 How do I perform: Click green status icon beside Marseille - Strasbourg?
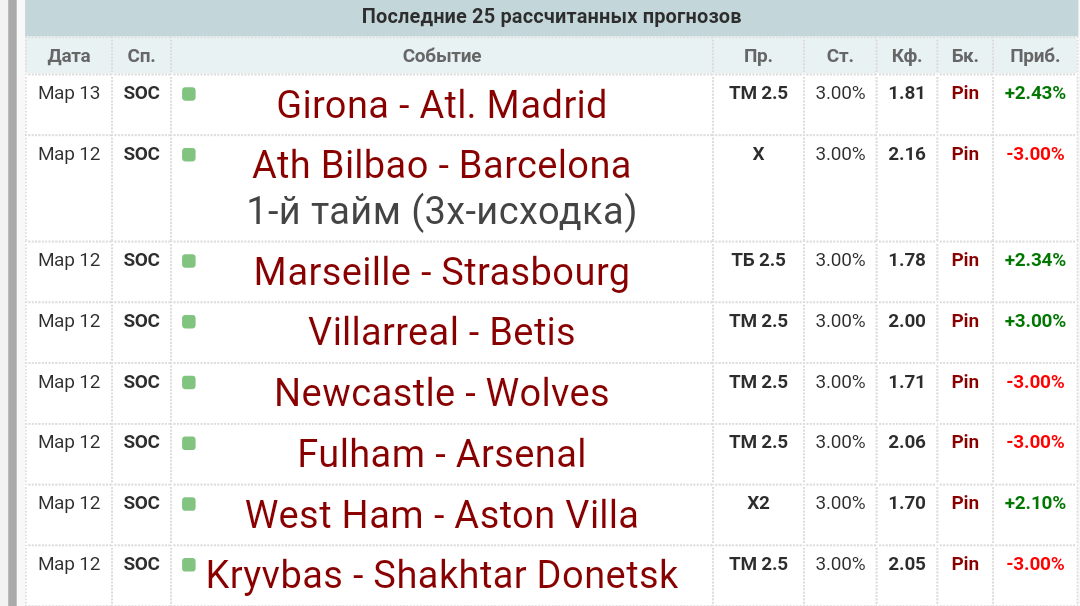[x=189, y=261]
